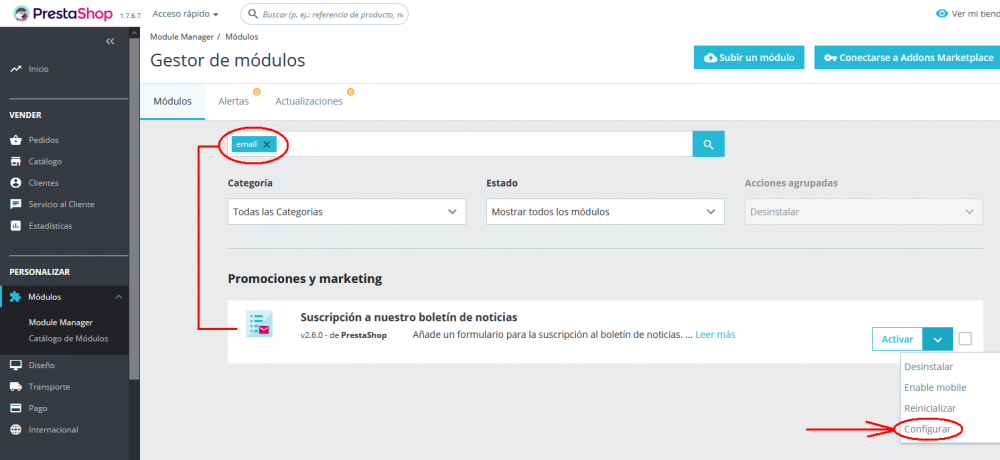Click the Promociones y marketing heading
The image size is (1000, 460).
pyautogui.click(x=305, y=279)
